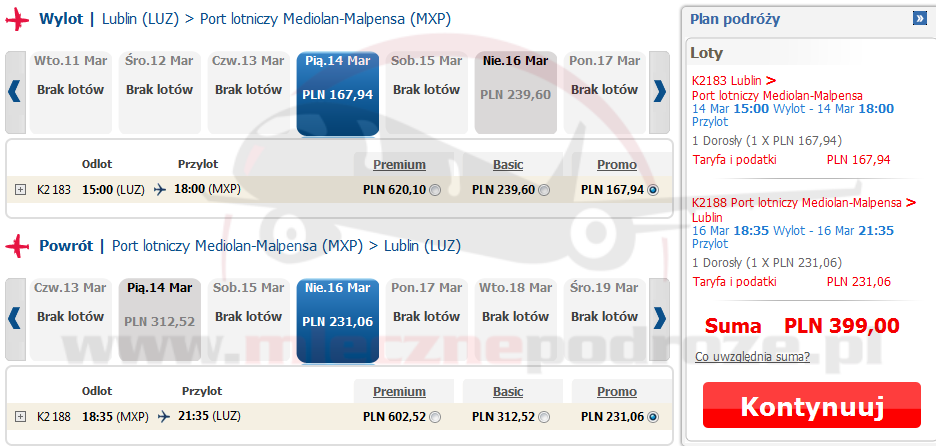Viewport: 936px width, 446px height.
Task: Click outbound date Pią.14 Mar tab
Action: 337,92
